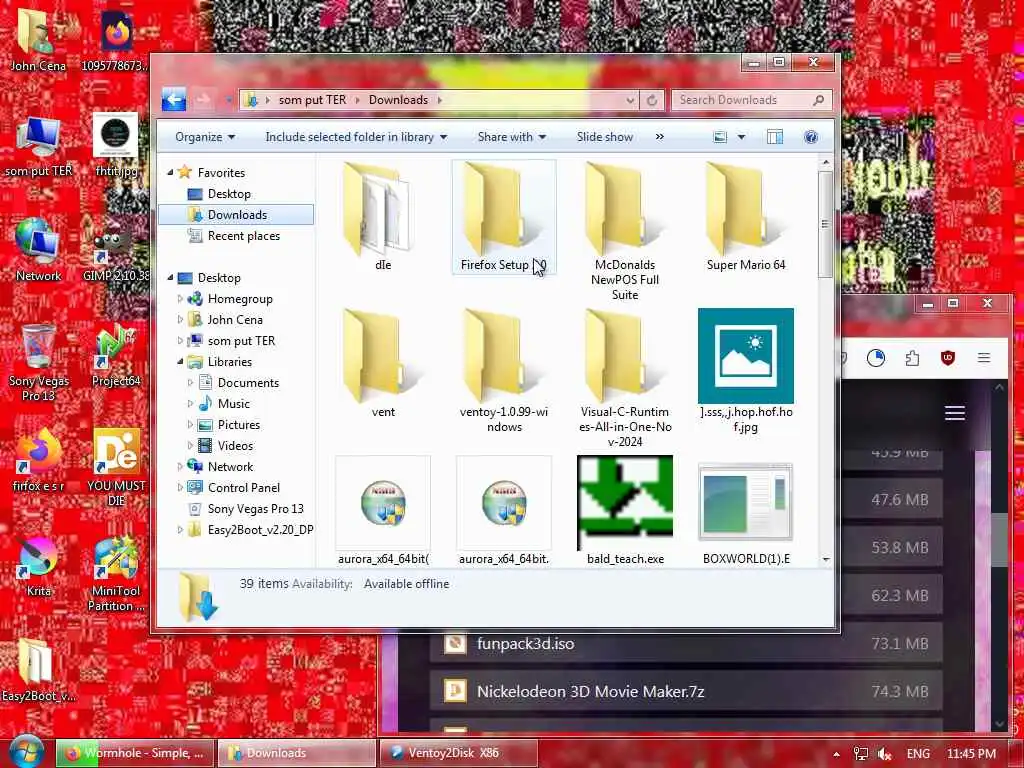Open the Firefox Setup folder
Screen dimensions: 1024x768
coord(504,217)
